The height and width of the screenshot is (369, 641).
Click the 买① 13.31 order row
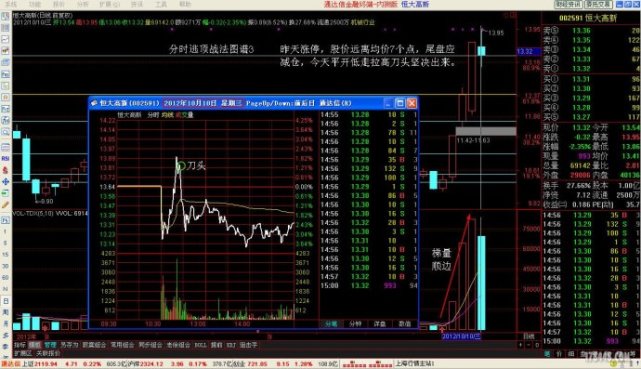tap(592, 79)
